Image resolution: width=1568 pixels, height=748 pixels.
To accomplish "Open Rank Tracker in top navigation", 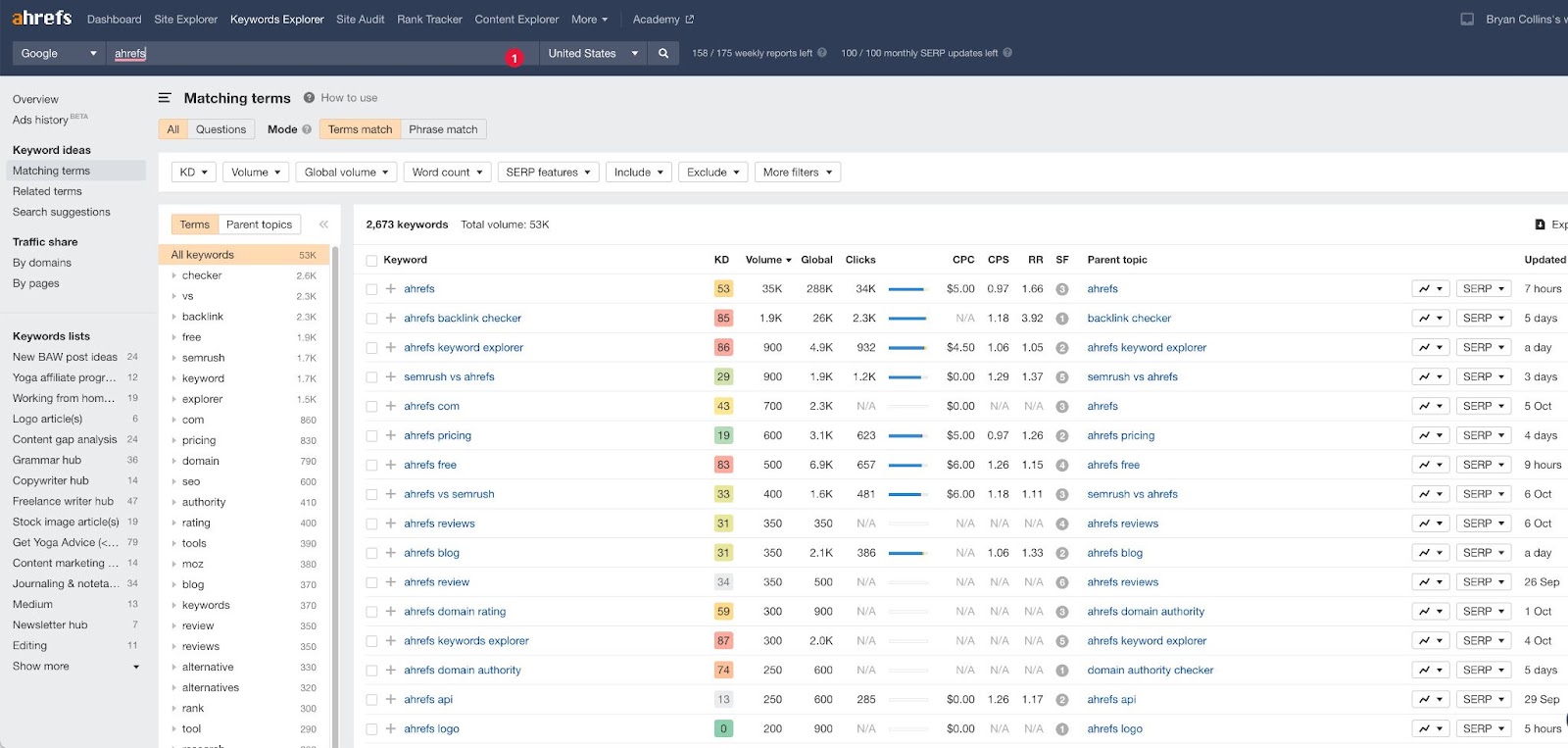I will pyautogui.click(x=429, y=20).
